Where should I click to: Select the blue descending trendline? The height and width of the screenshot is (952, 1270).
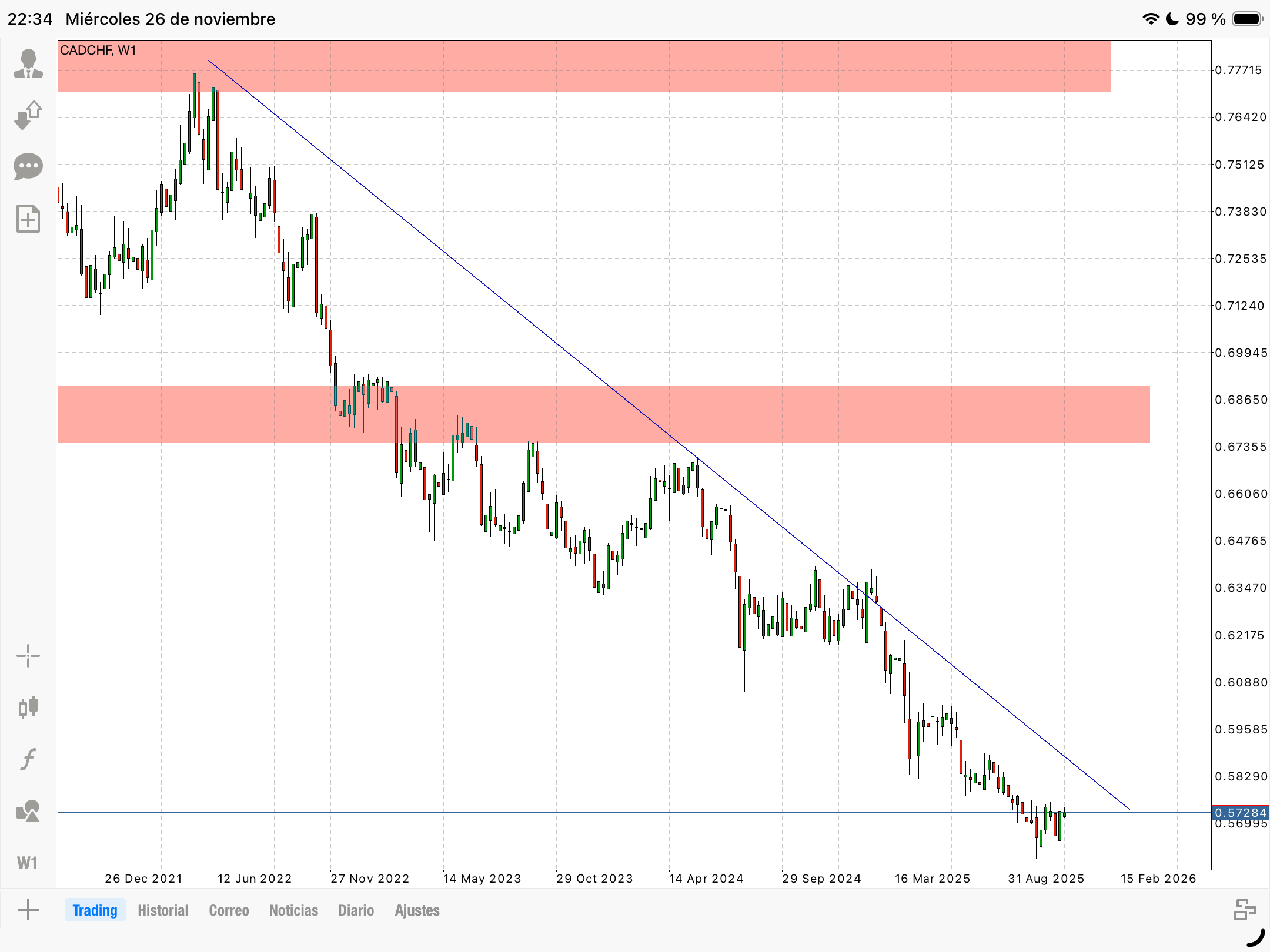click(470, 274)
